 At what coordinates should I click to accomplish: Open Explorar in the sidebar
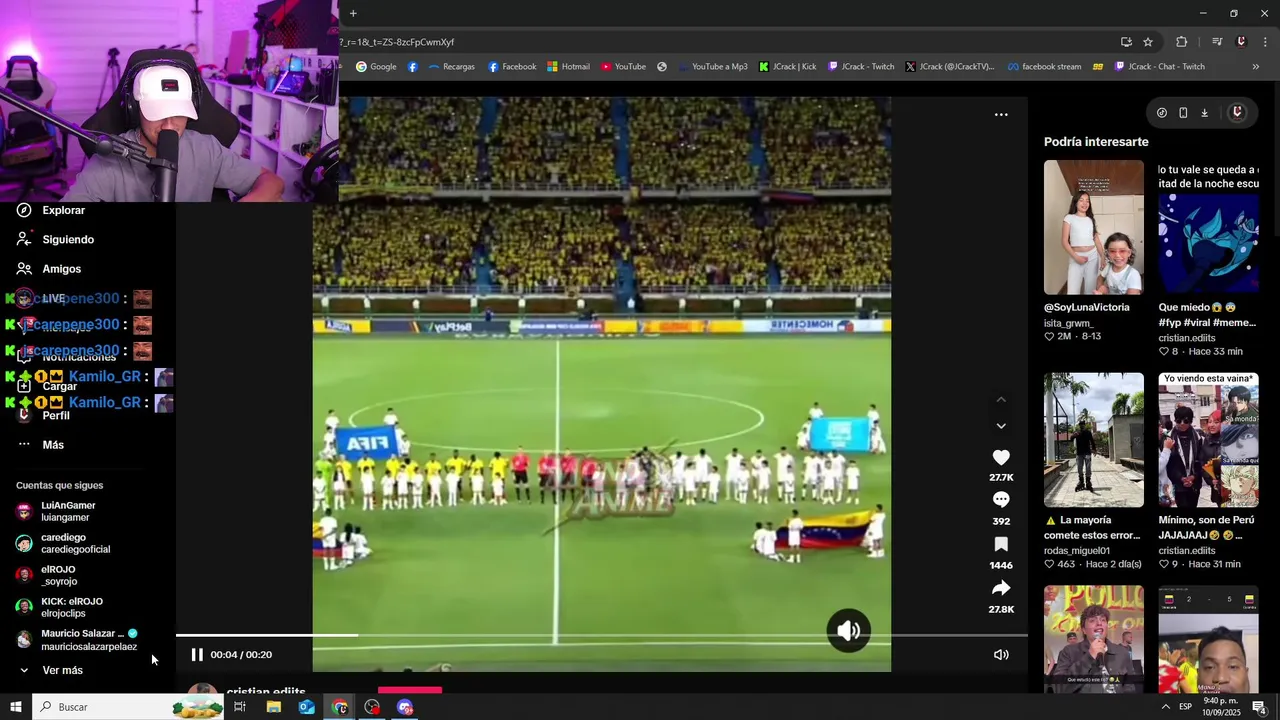pos(63,211)
